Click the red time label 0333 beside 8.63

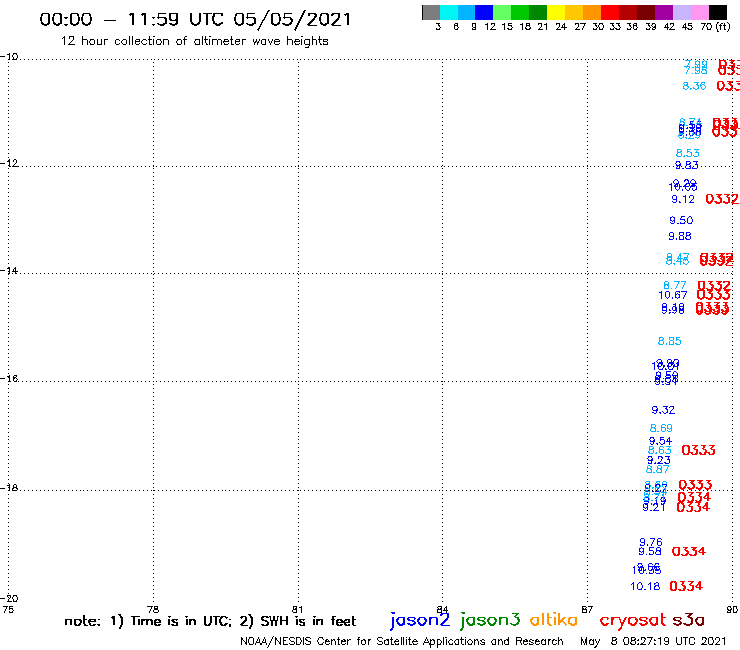pyautogui.click(x=698, y=450)
